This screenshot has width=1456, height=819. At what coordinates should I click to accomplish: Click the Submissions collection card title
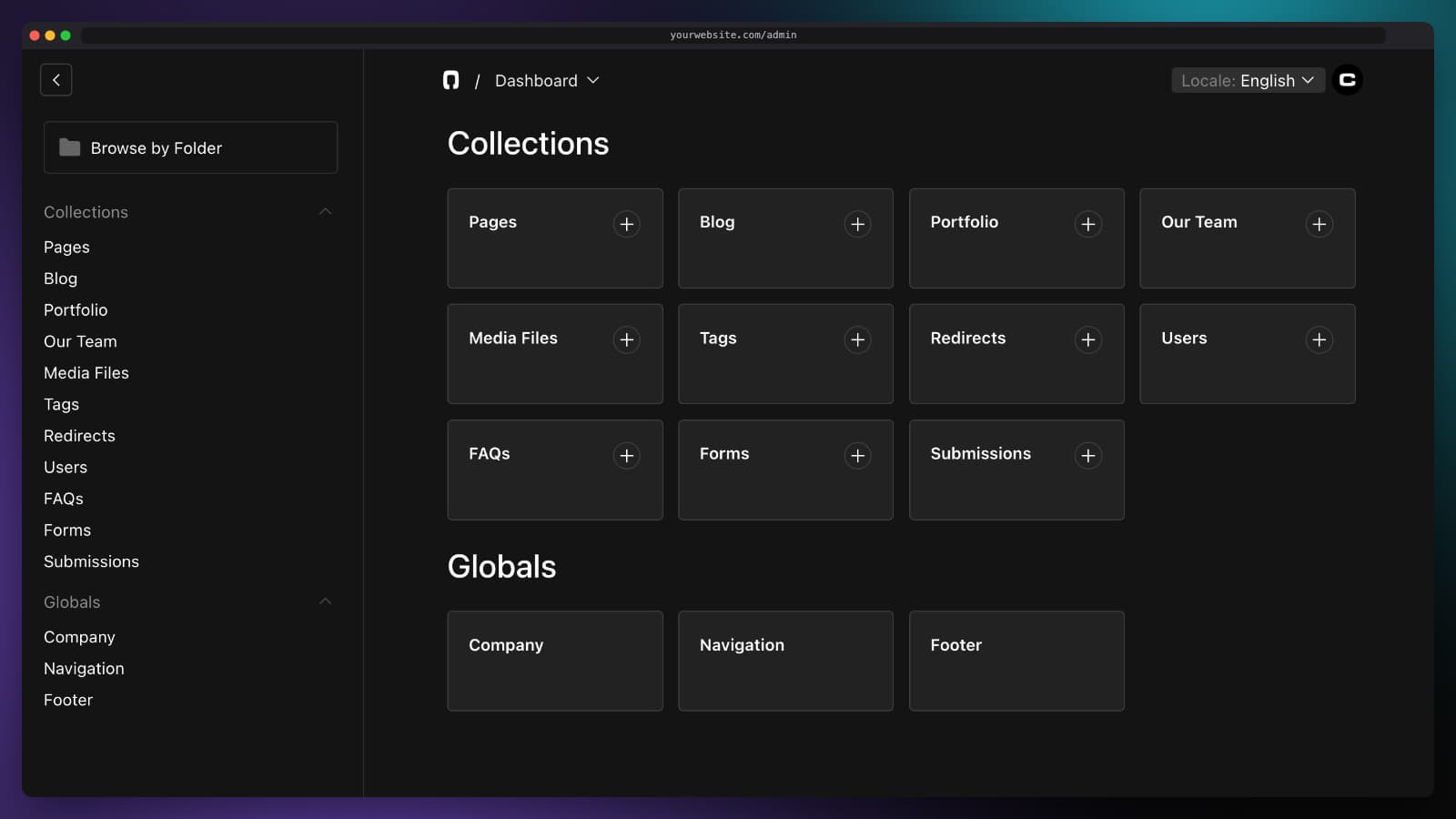[x=980, y=453]
